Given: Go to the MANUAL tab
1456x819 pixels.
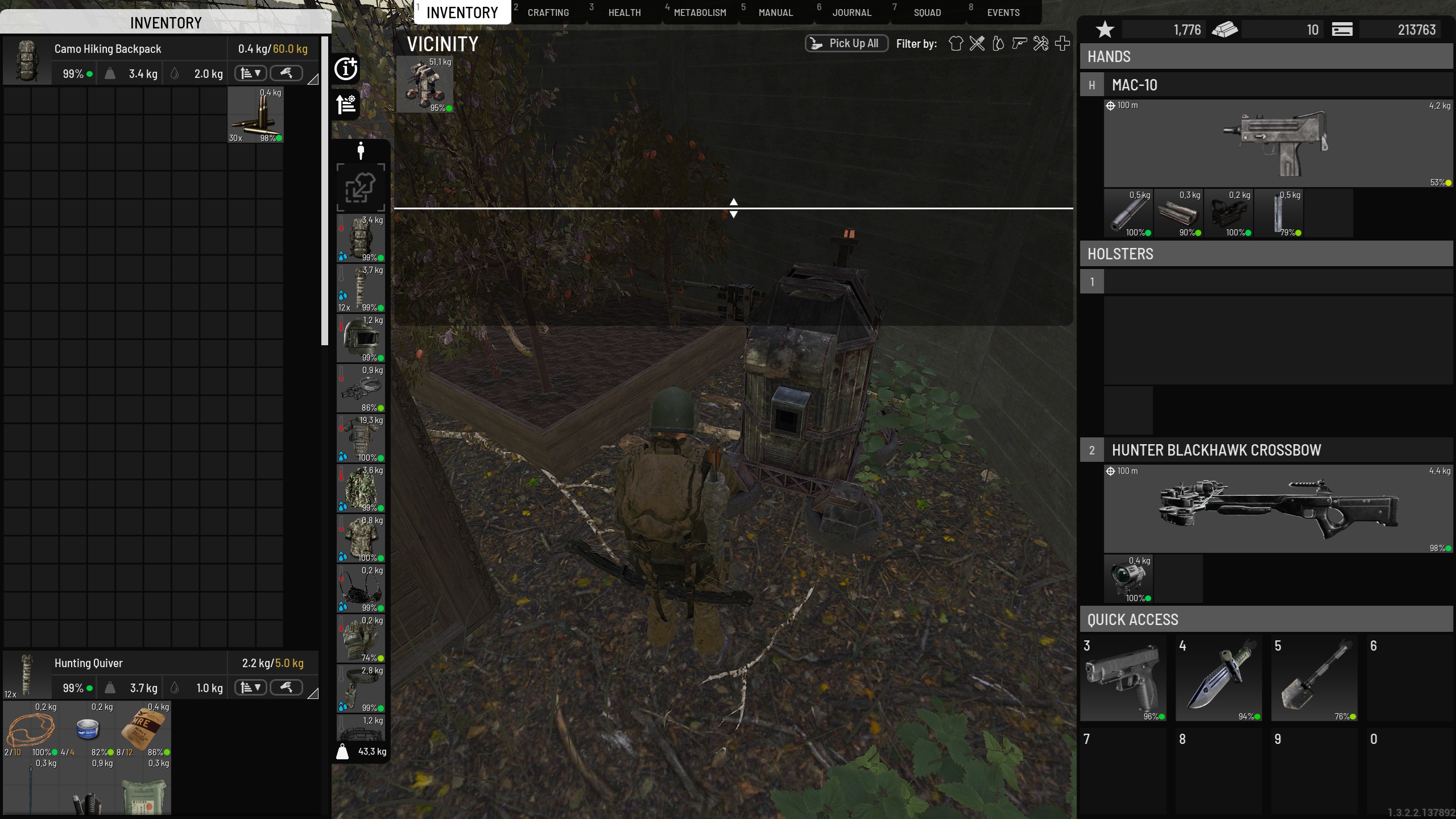Looking at the screenshot, I should point(776,13).
